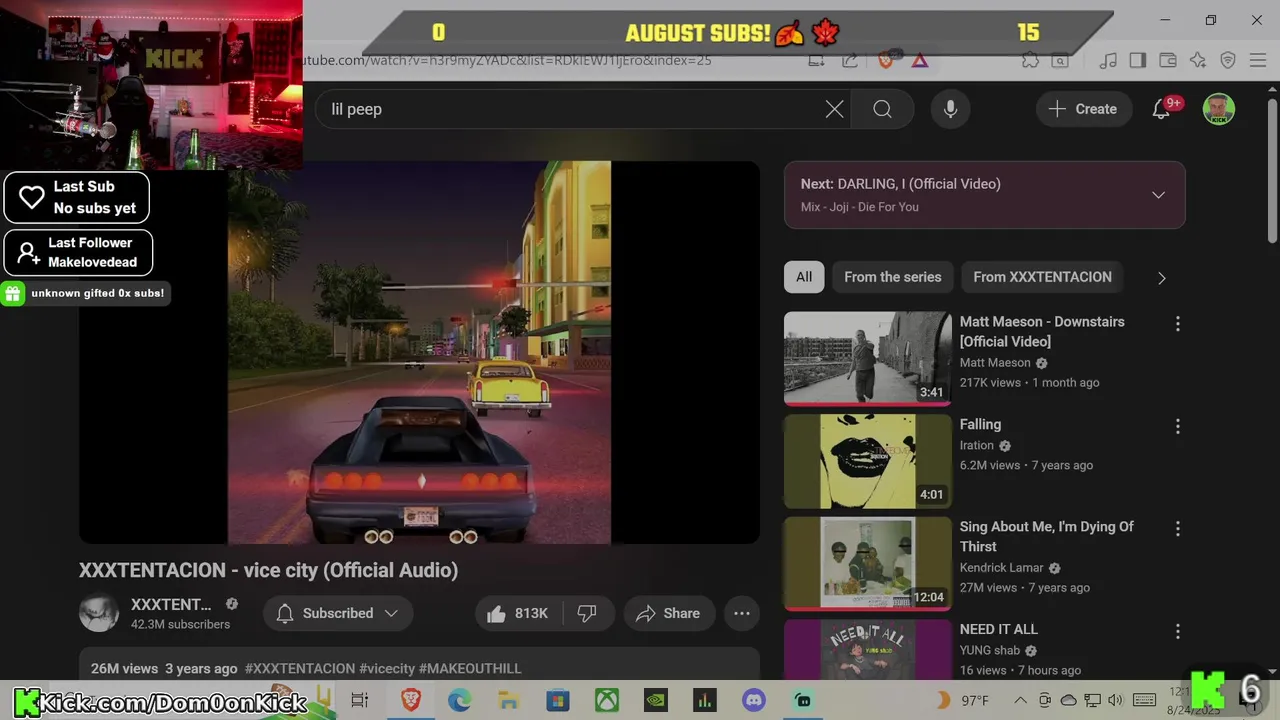
Task: Open File Explorer from the taskbar
Action: click(x=509, y=700)
